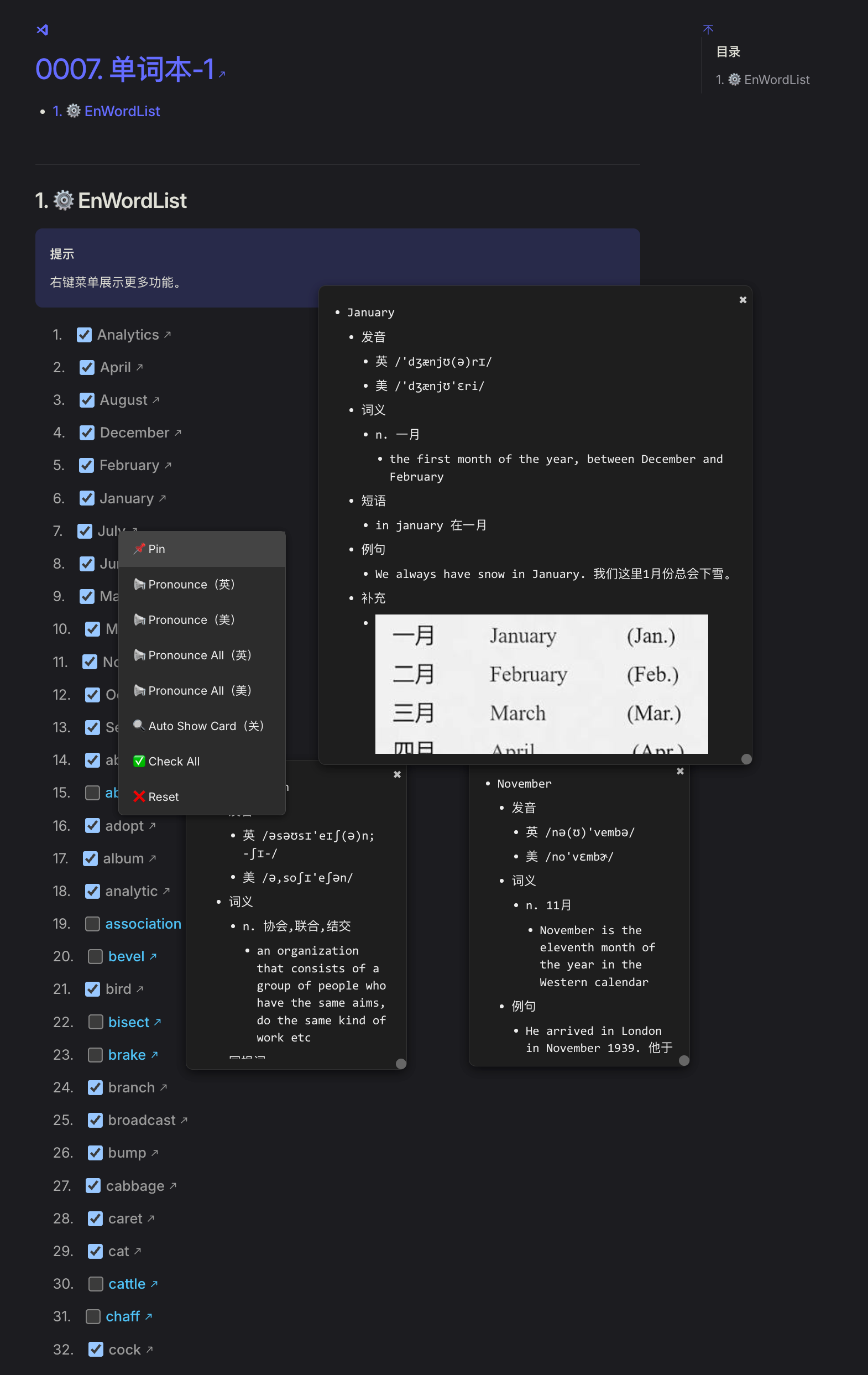Check the bisect checkbox
This screenshot has width=868, height=1375.
coord(95,1022)
